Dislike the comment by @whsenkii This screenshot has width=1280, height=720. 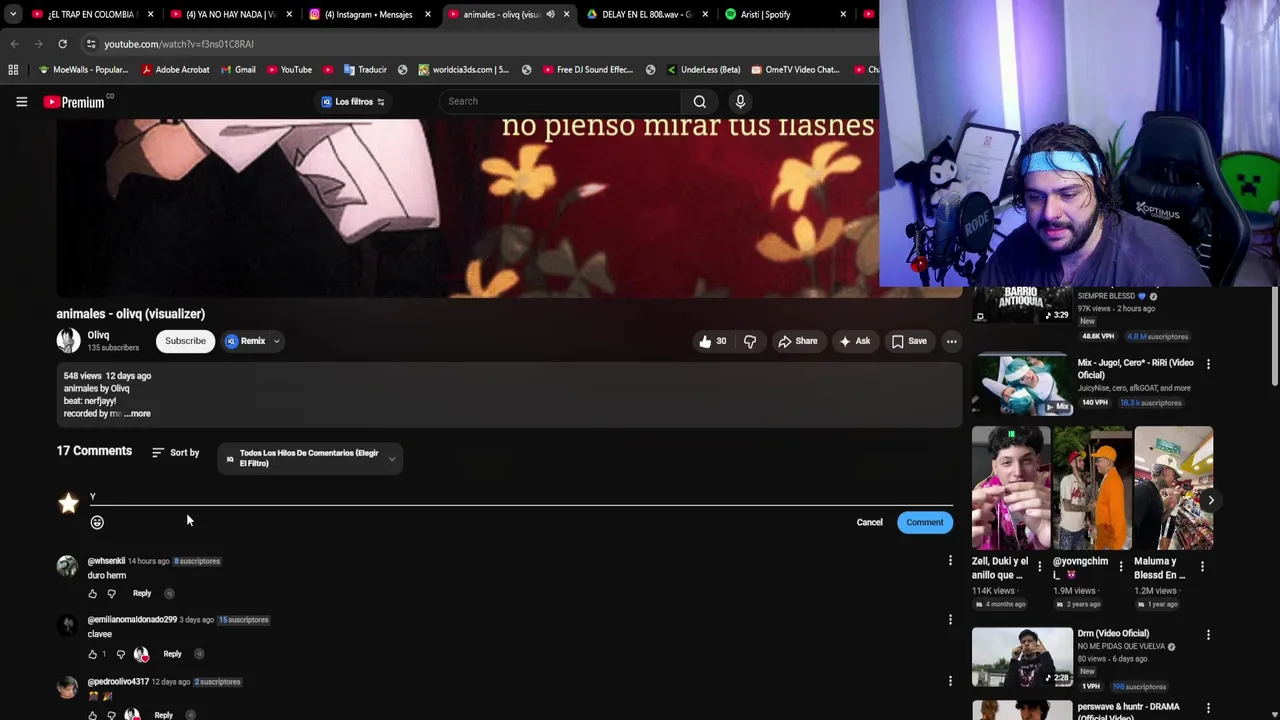pyautogui.click(x=111, y=594)
